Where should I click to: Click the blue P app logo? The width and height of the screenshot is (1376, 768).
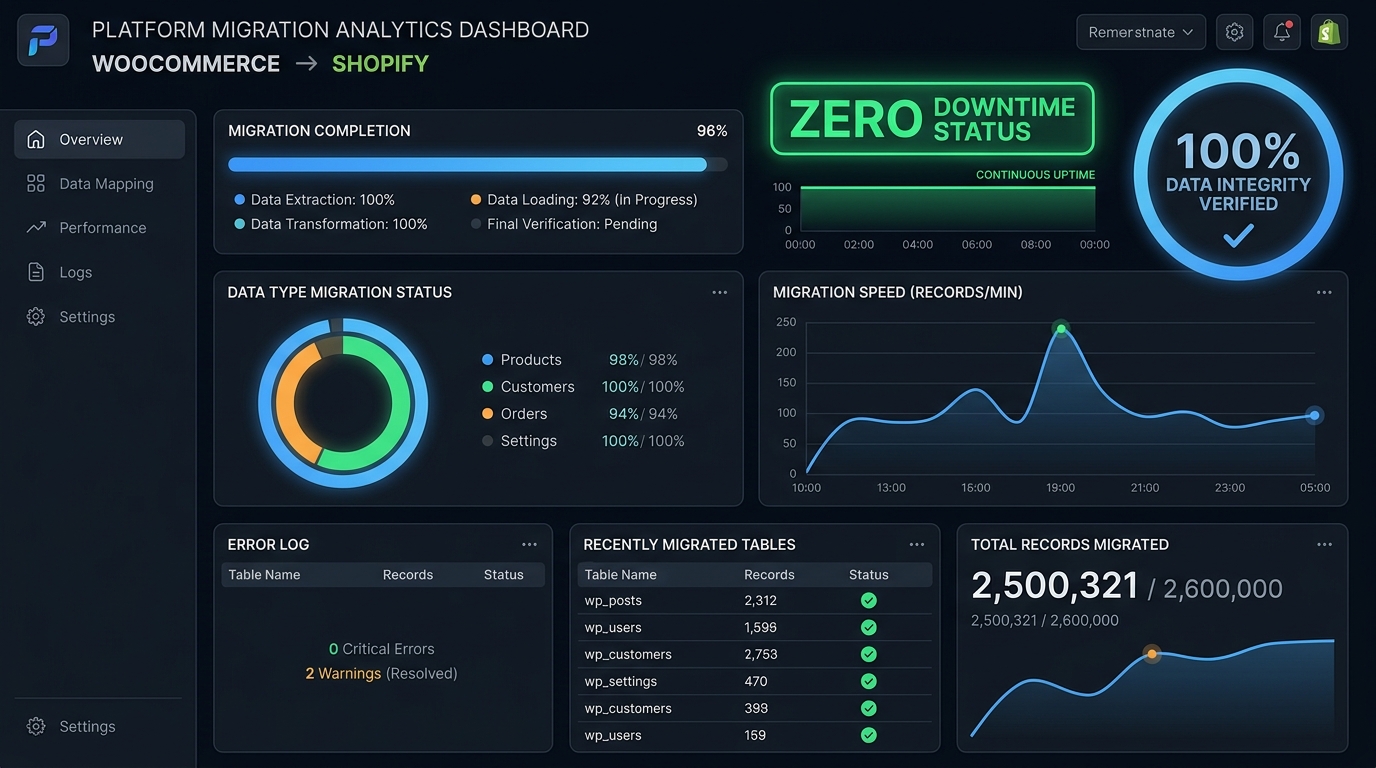43,40
